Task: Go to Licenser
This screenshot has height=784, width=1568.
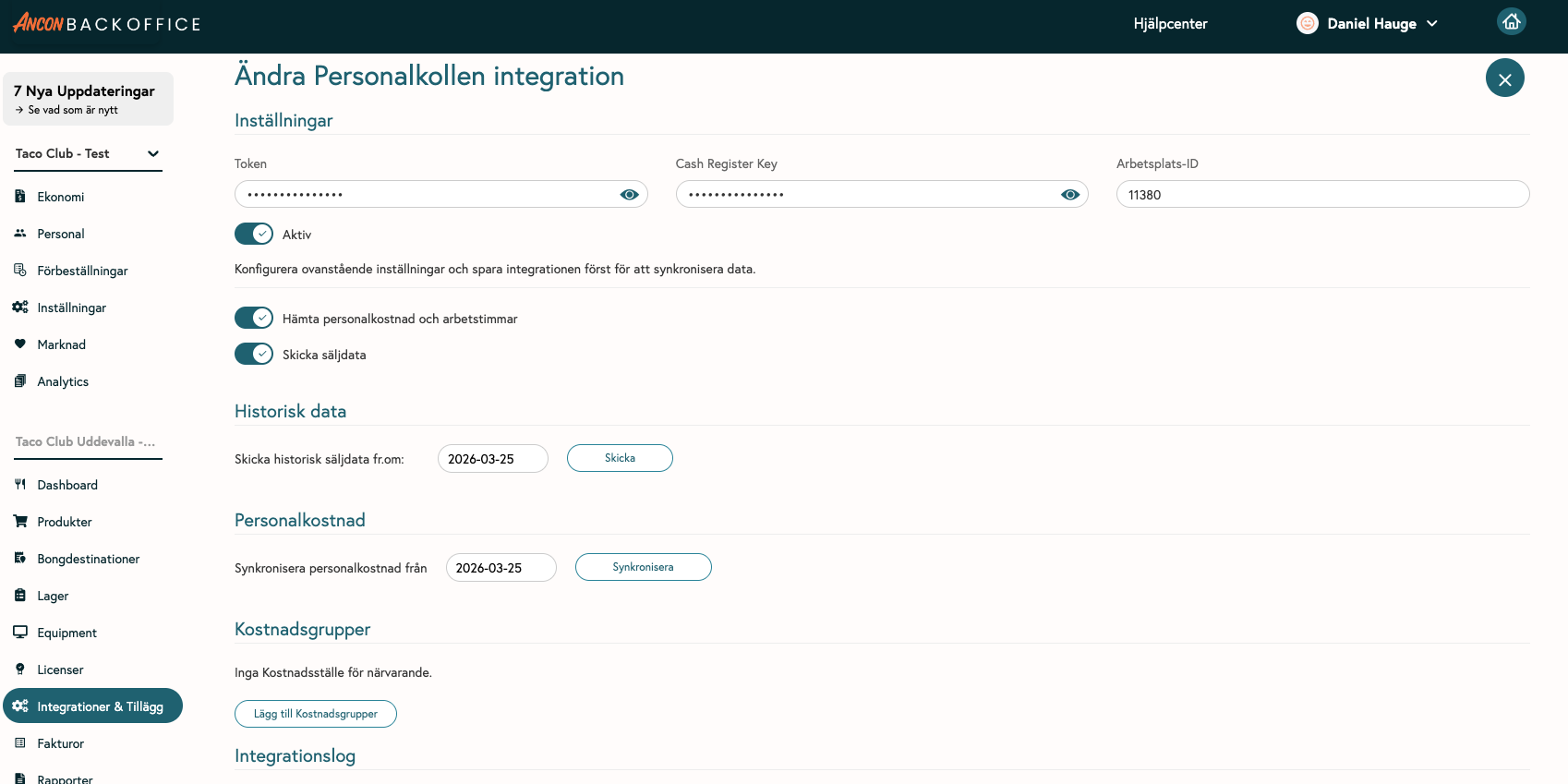Action: 60,669
